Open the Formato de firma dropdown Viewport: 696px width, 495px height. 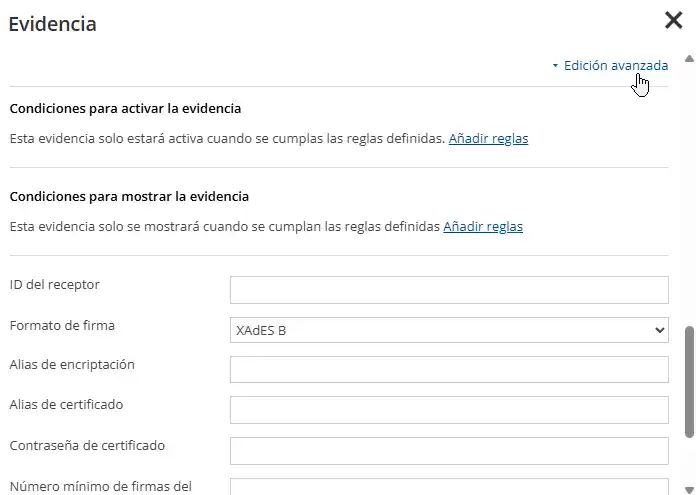coord(449,330)
